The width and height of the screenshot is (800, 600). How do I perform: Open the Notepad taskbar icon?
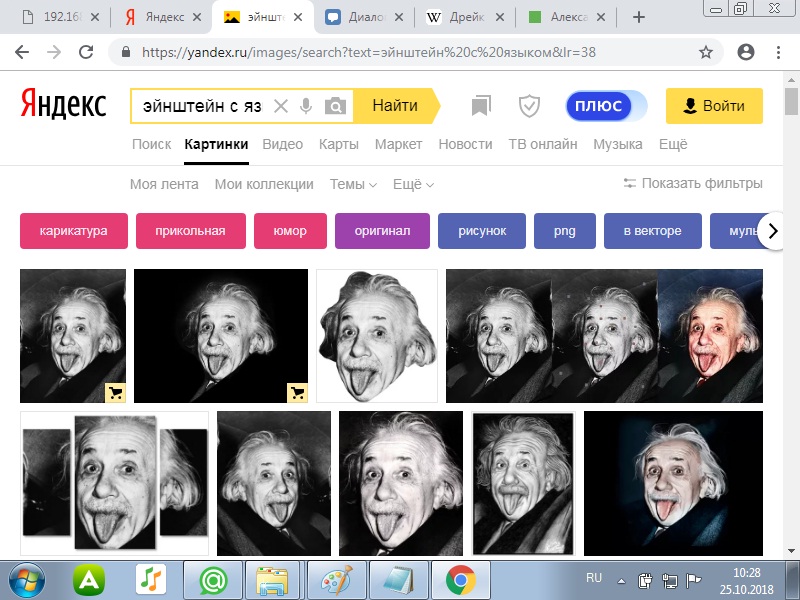point(398,580)
